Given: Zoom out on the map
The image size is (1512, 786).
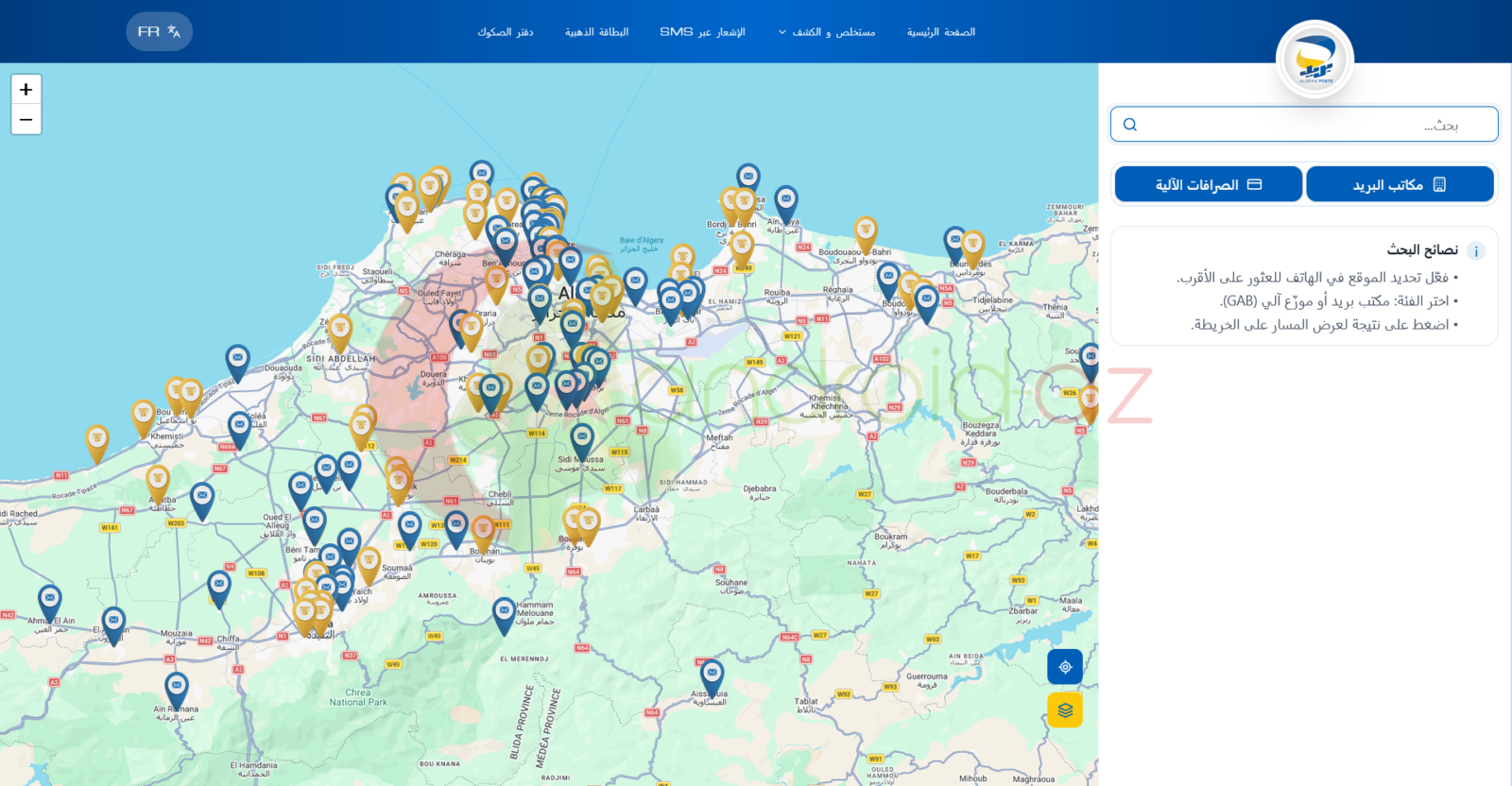Looking at the screenshot, I should pos(26,119).
